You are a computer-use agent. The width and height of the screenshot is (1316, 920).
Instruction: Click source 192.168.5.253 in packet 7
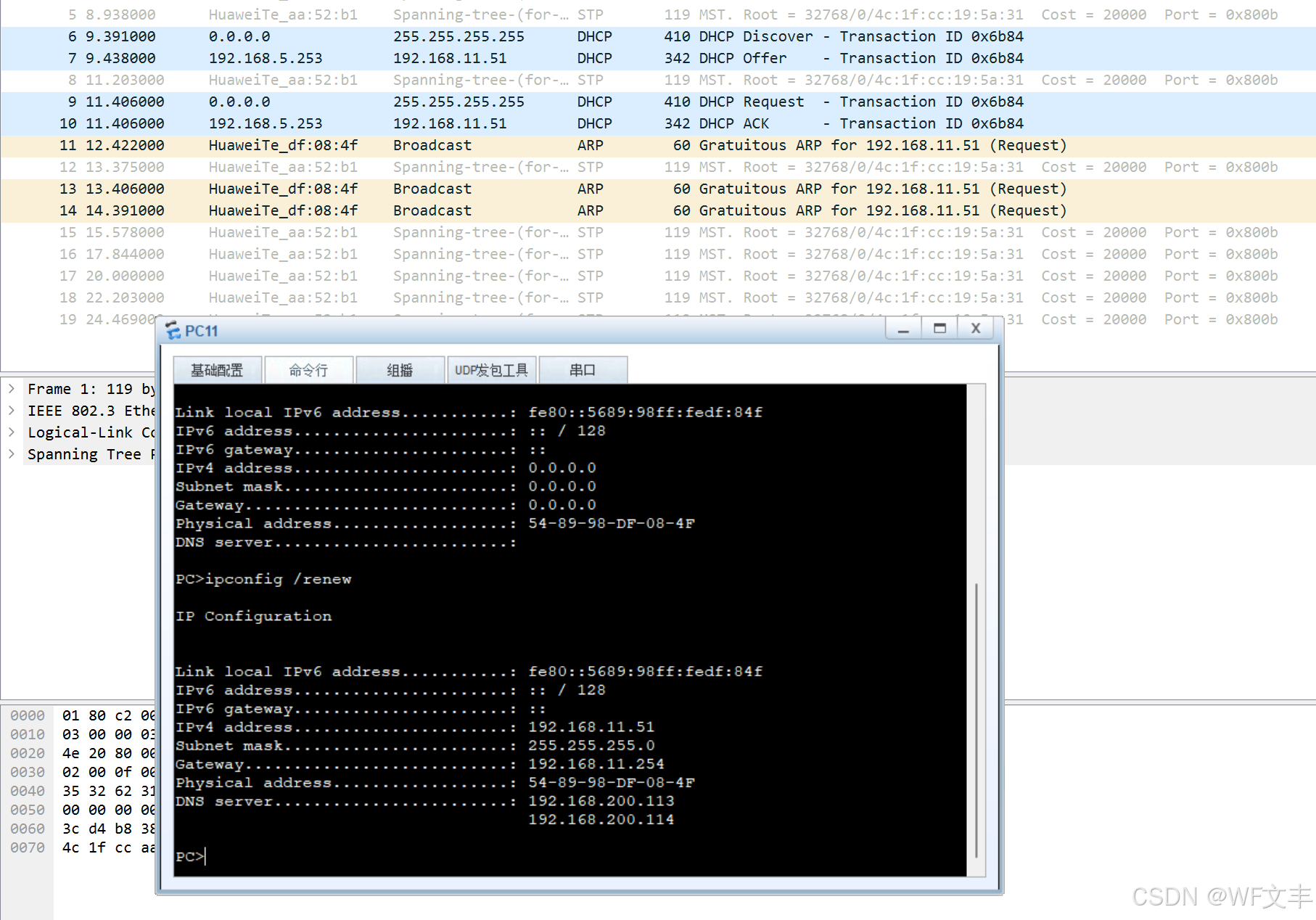click(x=266, y=58)
